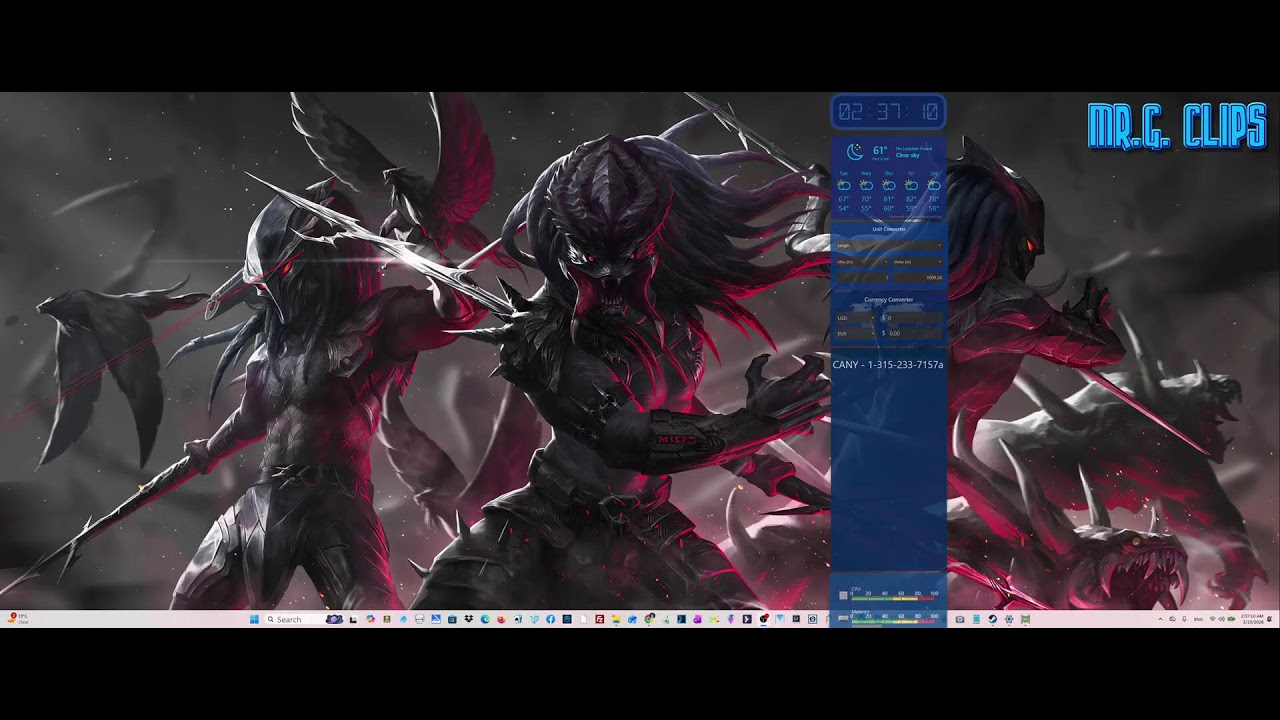1280x720 pixels.
Task: Open the weather widget on taskbar
Action: (17, 619)
